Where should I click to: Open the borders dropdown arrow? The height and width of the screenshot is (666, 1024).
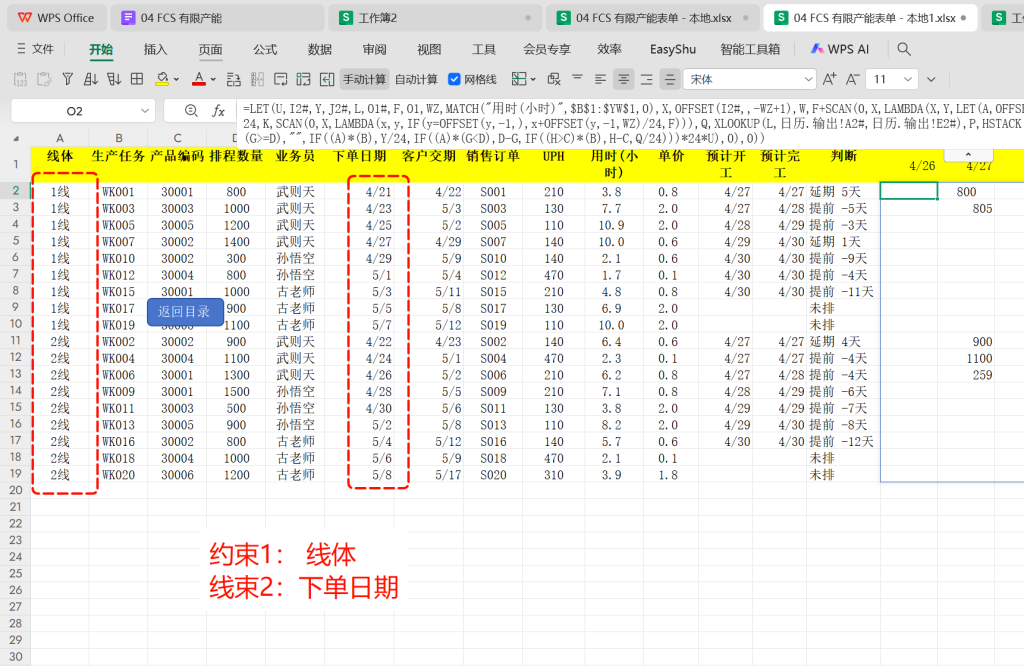point(534,80)
